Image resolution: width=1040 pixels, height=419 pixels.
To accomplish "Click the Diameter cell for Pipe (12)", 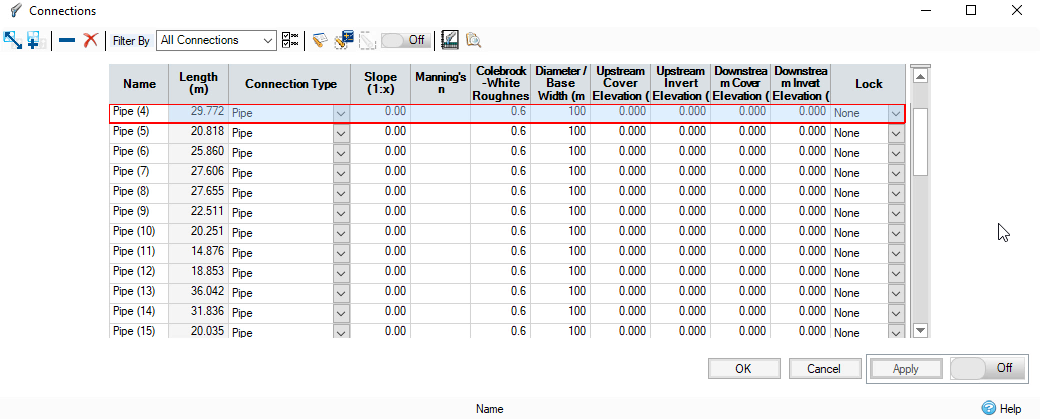I will tap(560, 271).
